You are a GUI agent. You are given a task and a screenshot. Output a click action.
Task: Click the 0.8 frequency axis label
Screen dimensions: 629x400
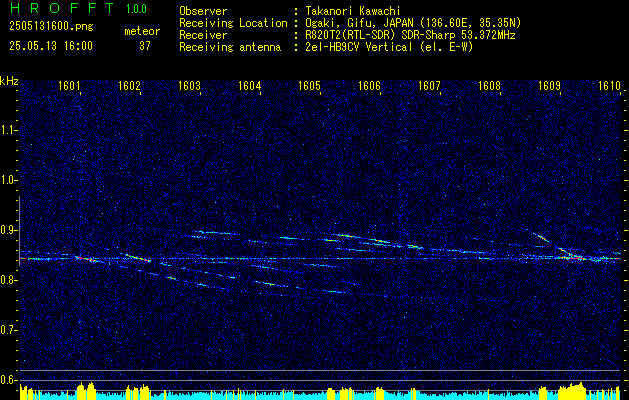click(x=8, y=280)
